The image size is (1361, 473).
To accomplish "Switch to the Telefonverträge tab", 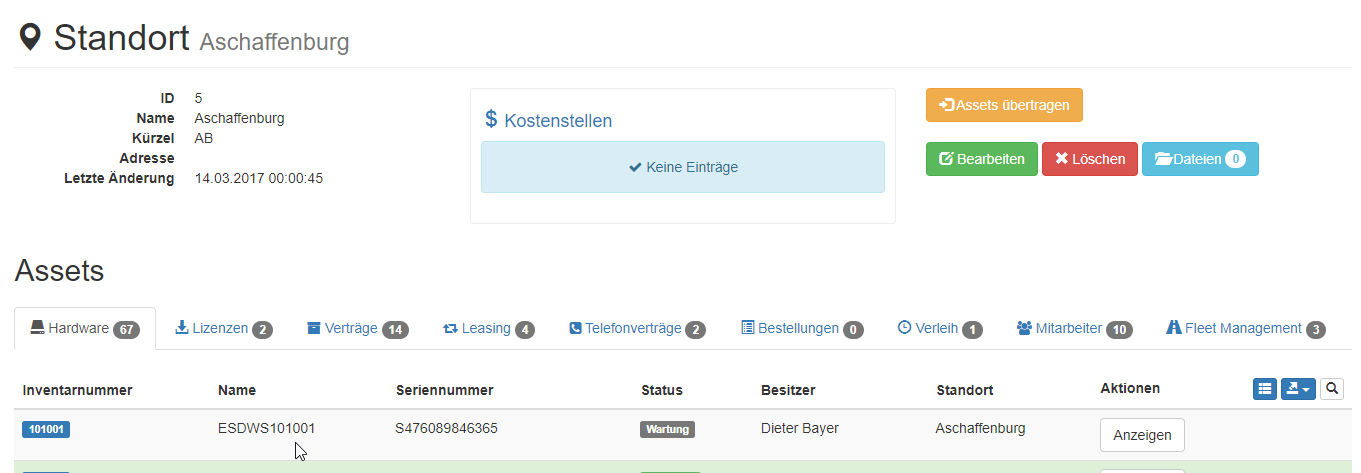I will pyautogui.click(x=637, y=329).
